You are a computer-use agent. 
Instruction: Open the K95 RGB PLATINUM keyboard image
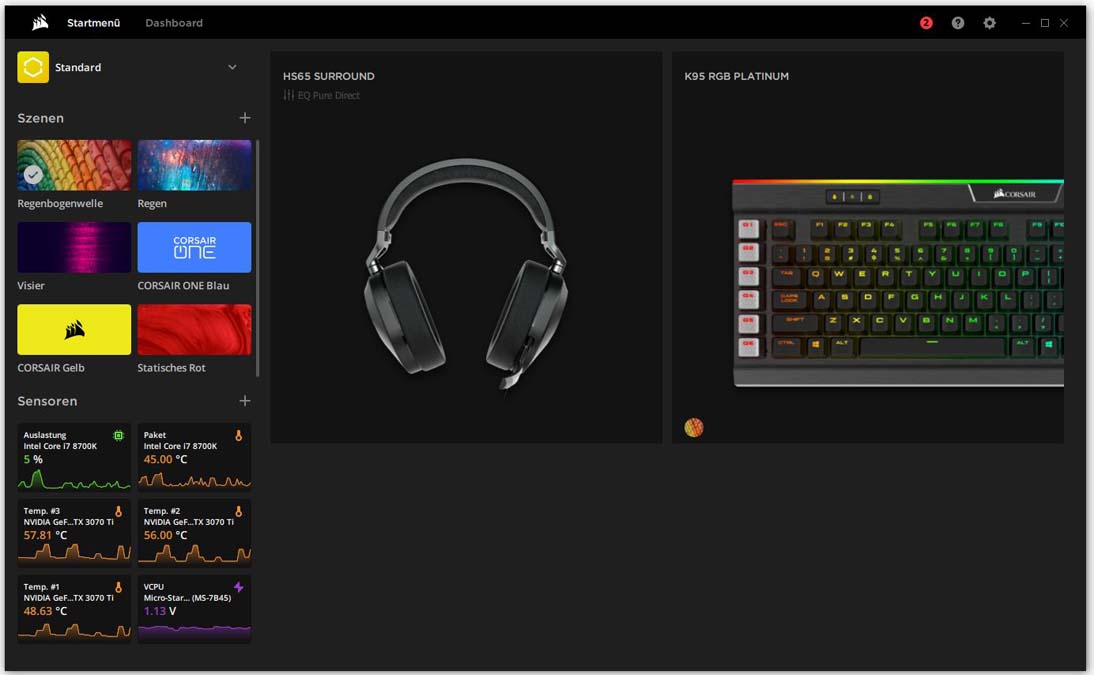click(x=898, y=283)
